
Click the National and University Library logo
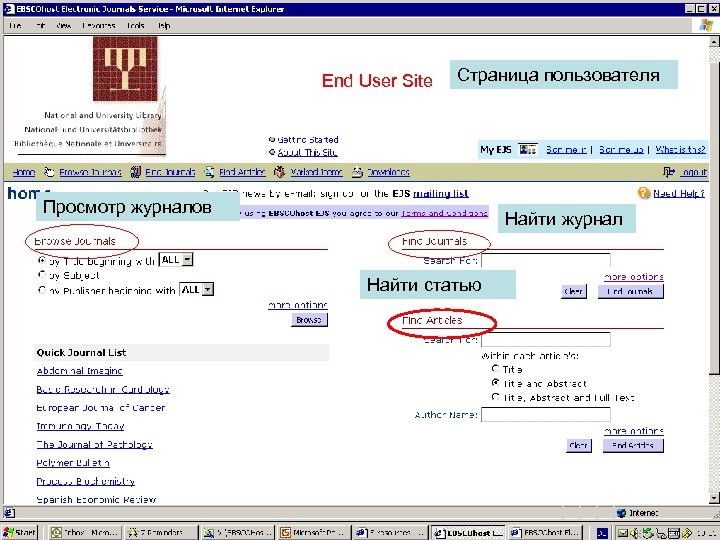(x=125, y=69)
